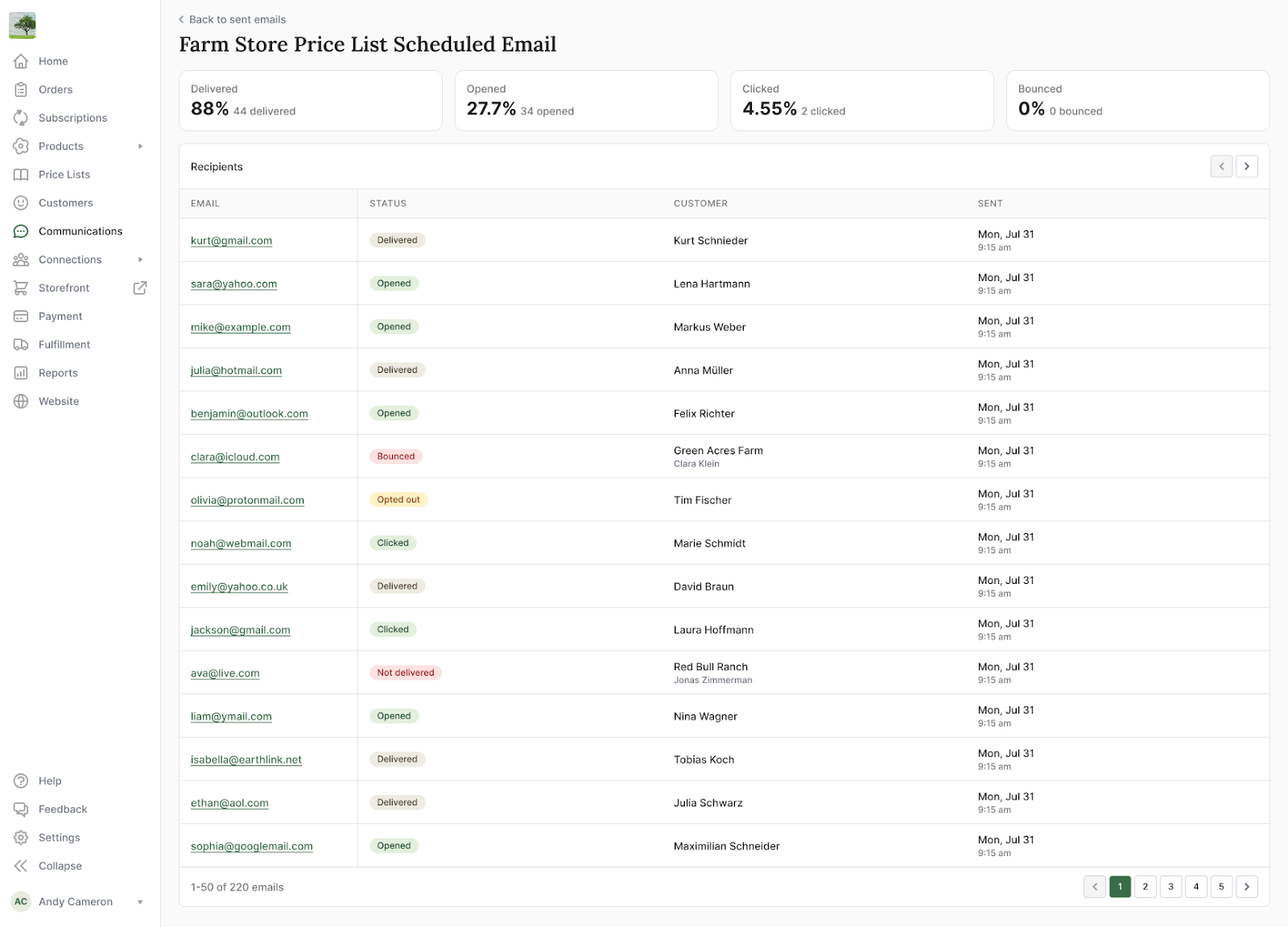
Task: Click the Clicked 4.55% stats card
Action: coord(862,101)
